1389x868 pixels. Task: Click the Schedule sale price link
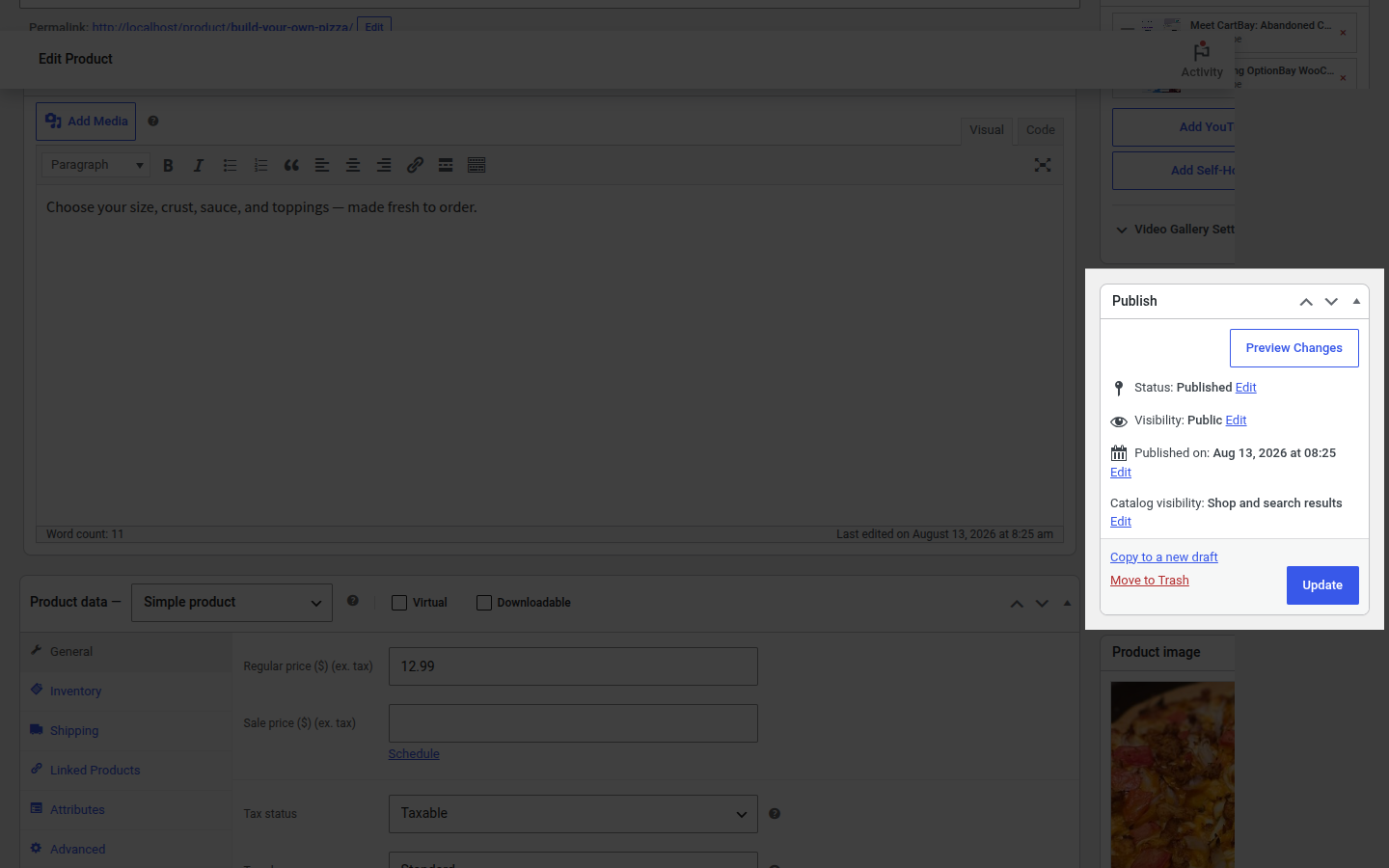(414, 754)
